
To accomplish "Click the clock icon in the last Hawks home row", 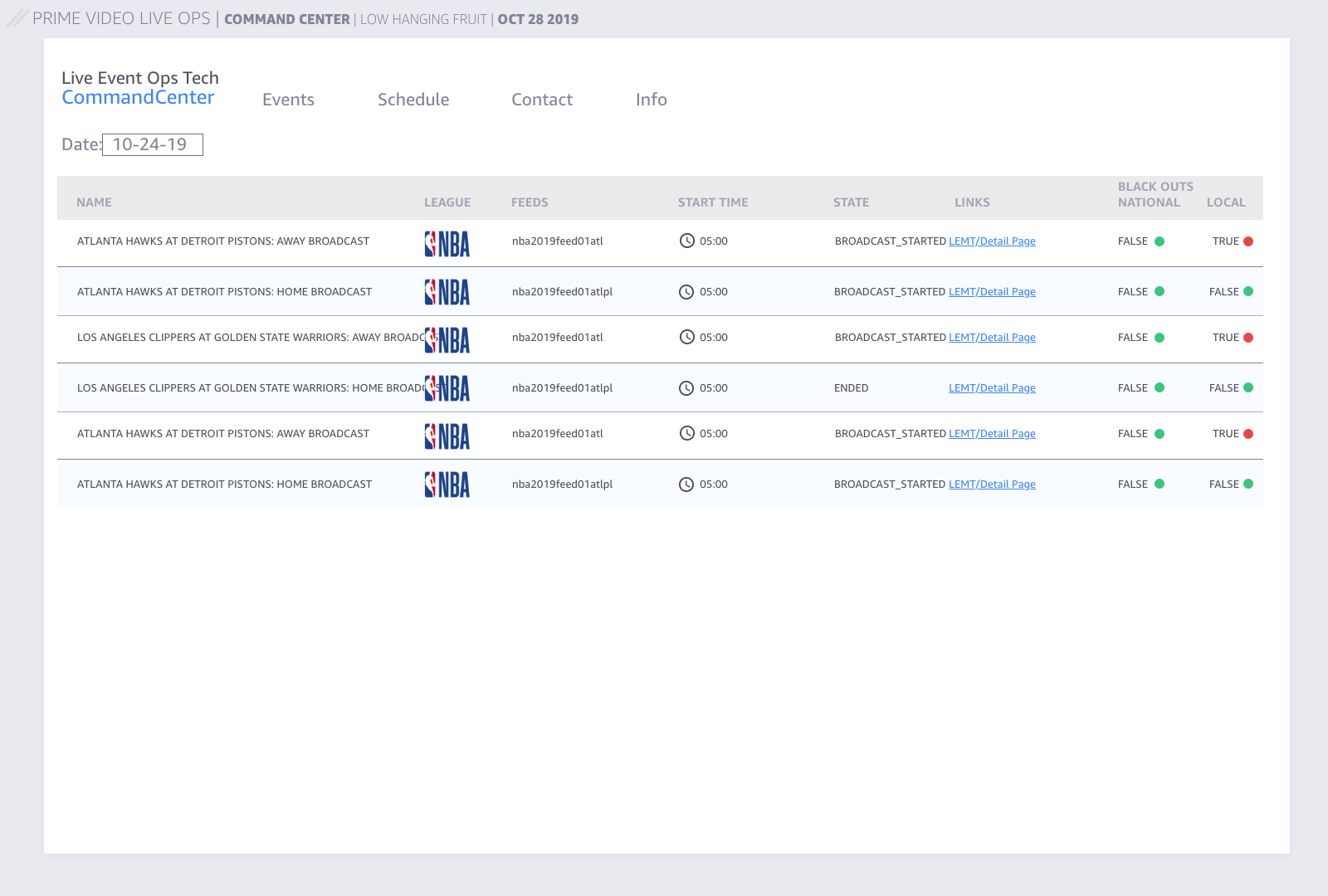I will click(686, 485).
